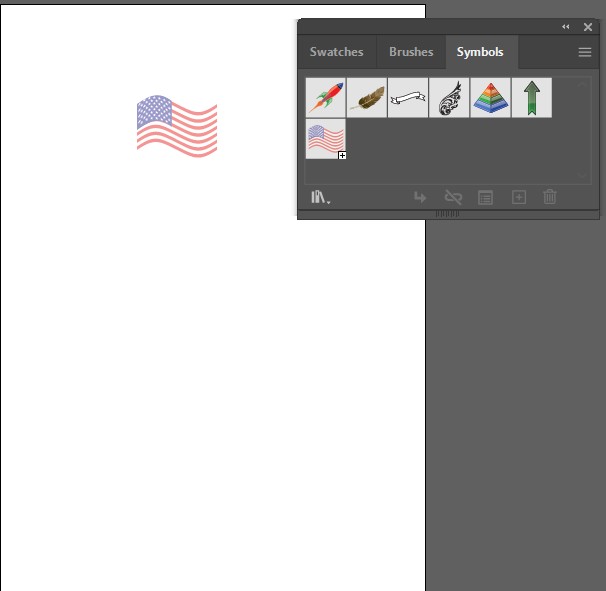The image size is (606, 591).
Task: Click the flag artwork on the artboard
Action: (x=177, y=127)
